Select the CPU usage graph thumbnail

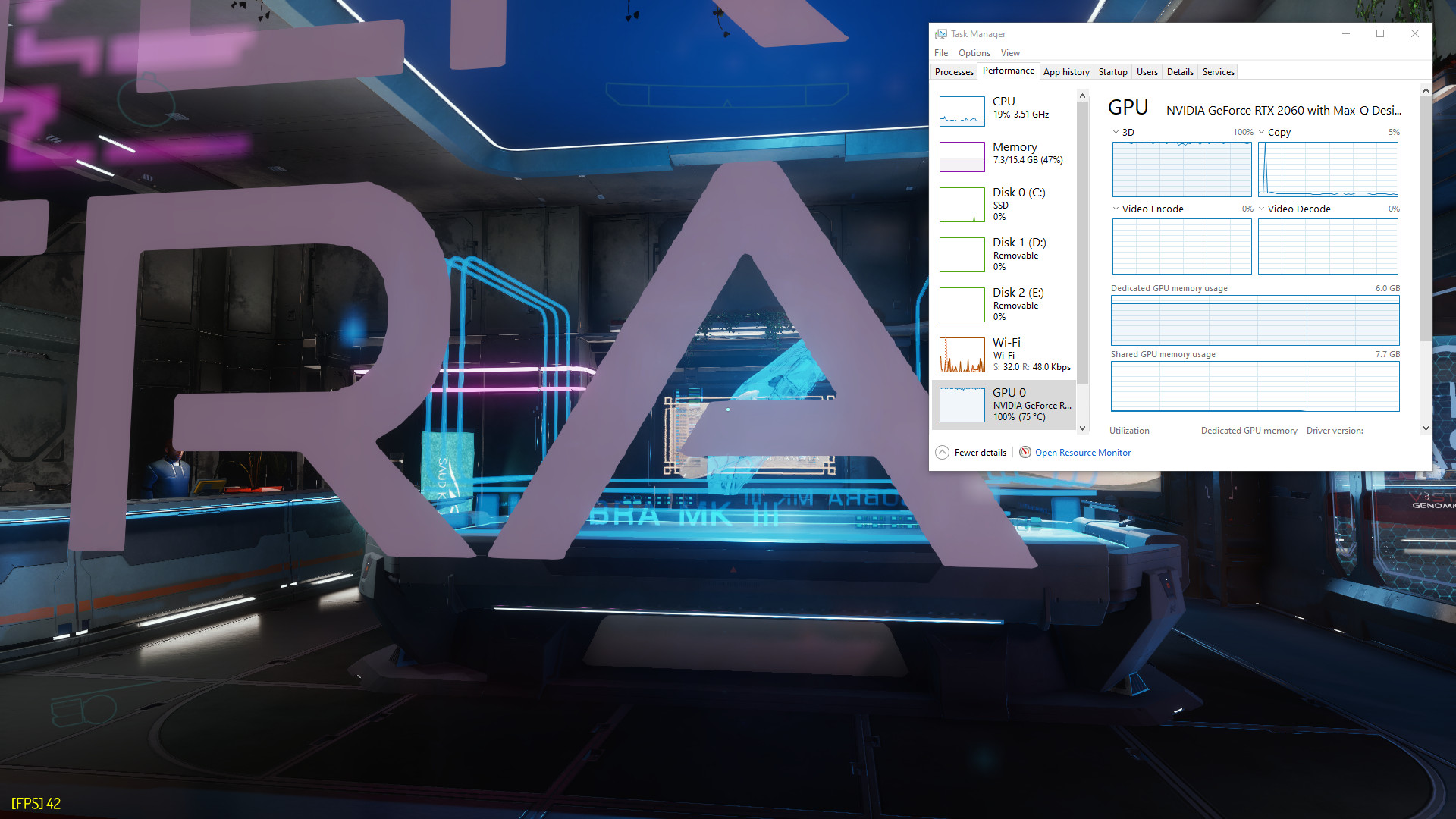[962, 111]
